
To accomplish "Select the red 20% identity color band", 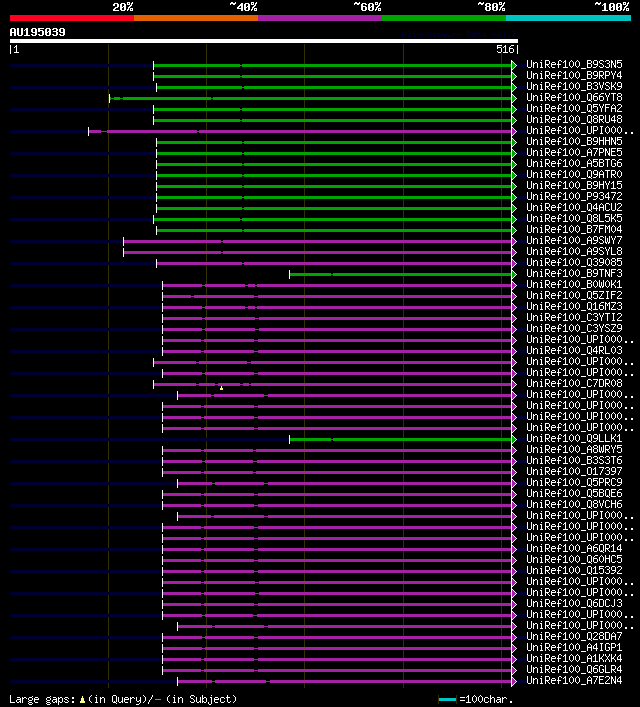I will [72, 18].
